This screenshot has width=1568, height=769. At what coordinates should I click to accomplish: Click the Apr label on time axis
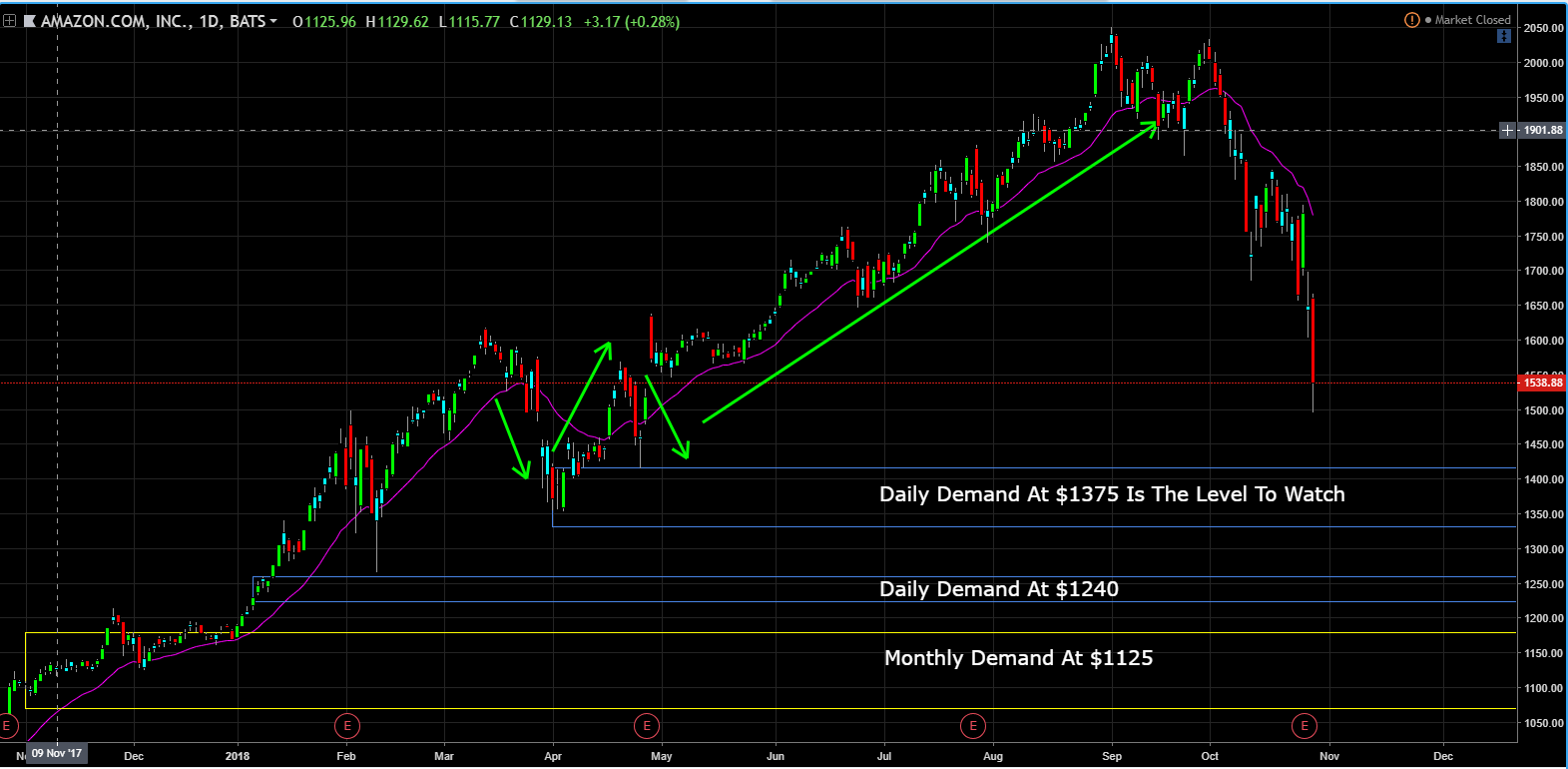(553, 756)
